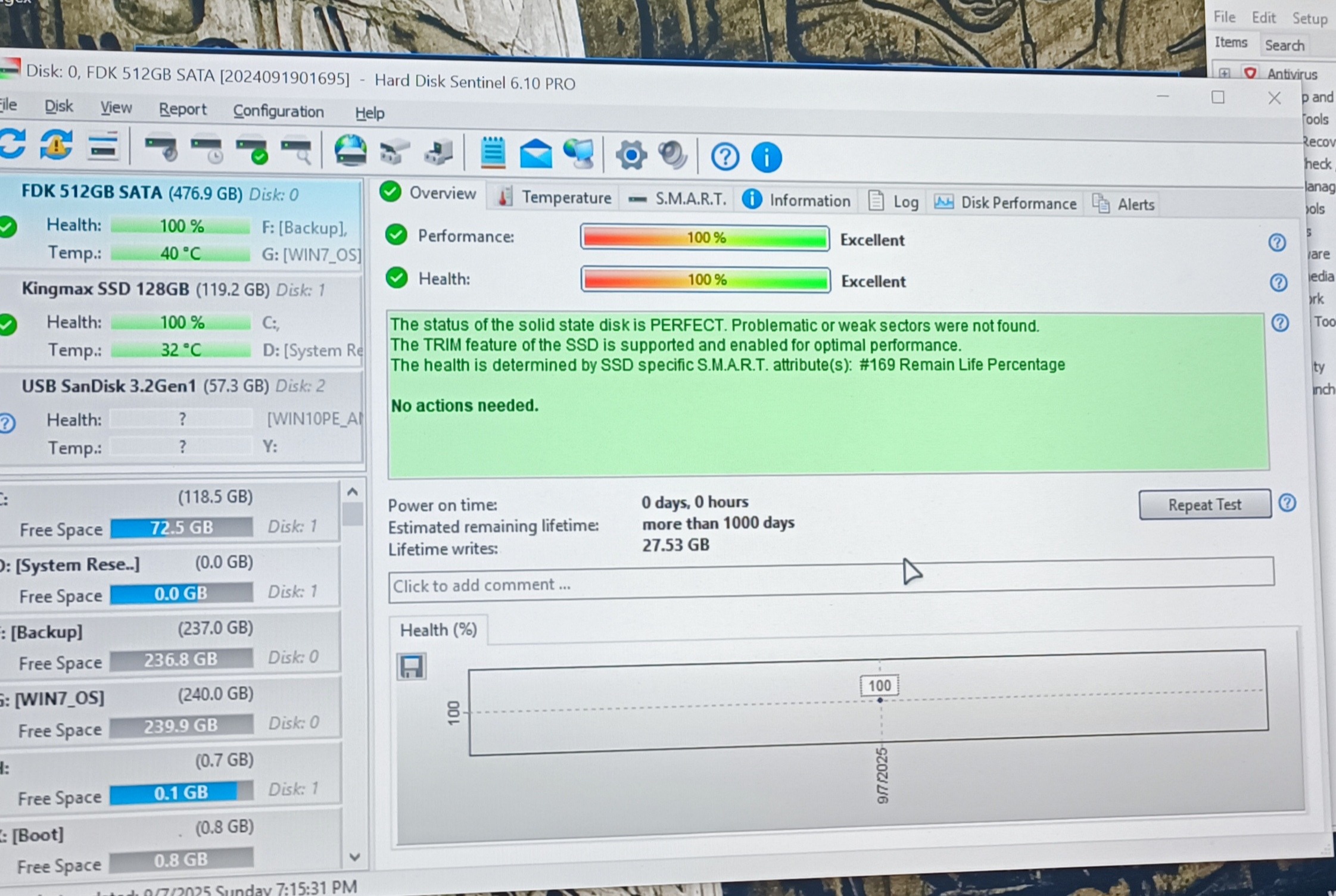1336x896 pixels.
Task: Open the Disk Performance tab
Action: [x=1006, y=203]
